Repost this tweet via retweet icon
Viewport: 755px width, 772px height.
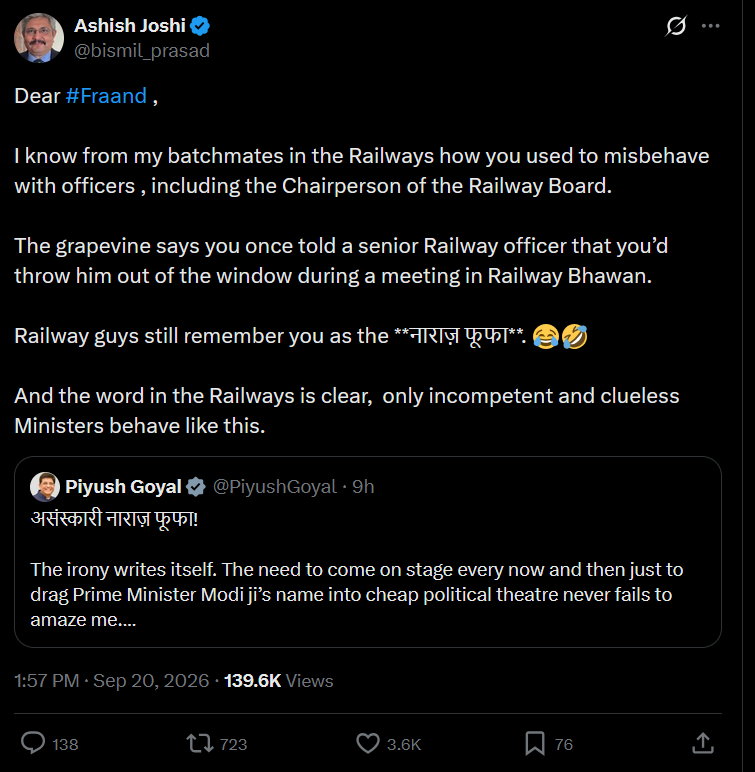click(199, 743)
